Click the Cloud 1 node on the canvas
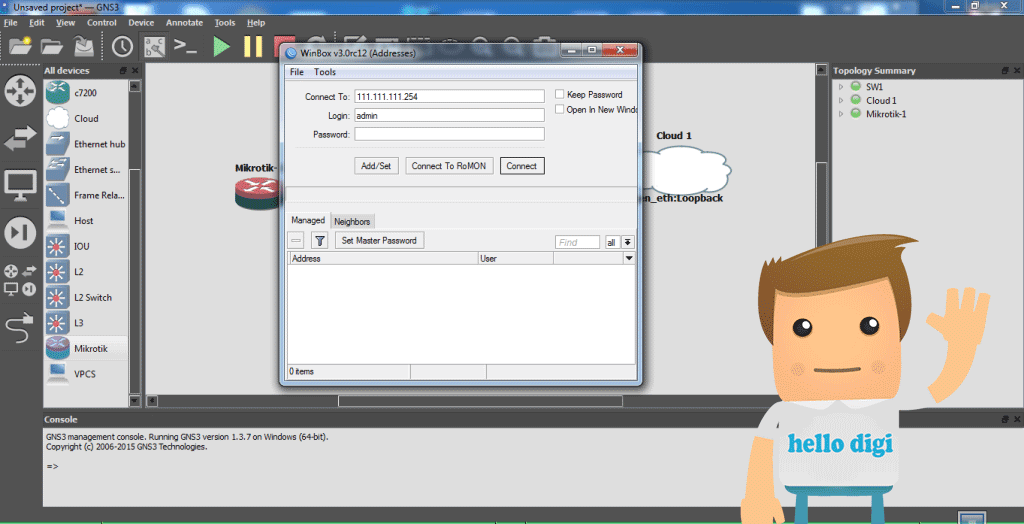The height and width of the screenshot is (524, 1024). [686, 169]
